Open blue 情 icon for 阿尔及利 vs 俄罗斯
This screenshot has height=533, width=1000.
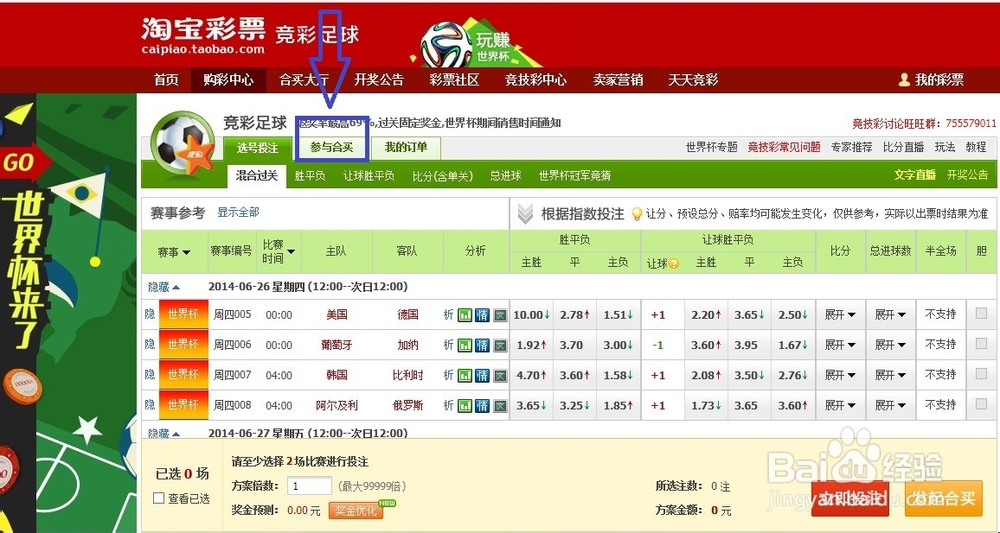click(x=482, y=405)
